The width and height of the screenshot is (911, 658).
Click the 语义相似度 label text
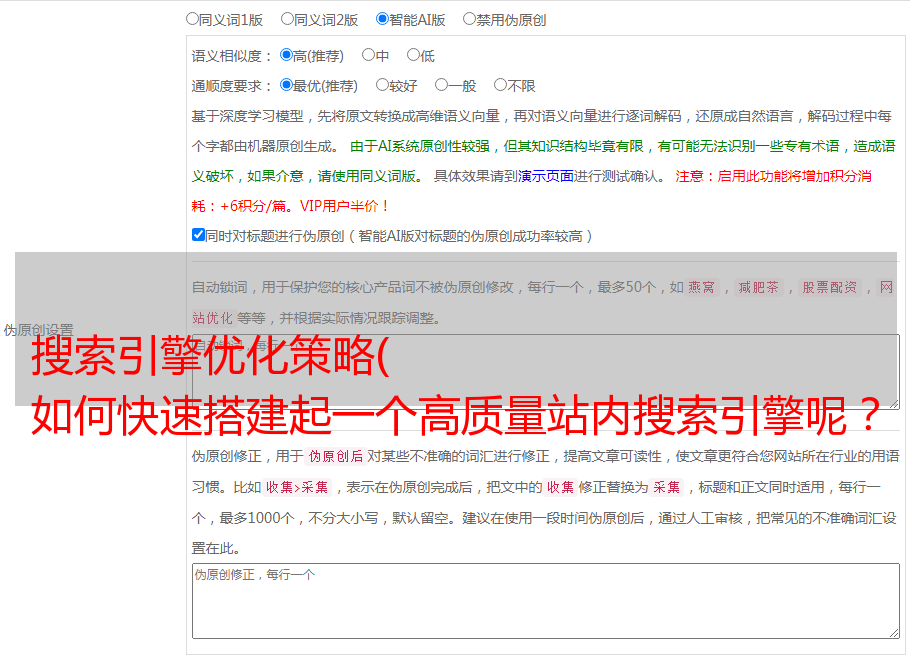click(232, 56)
